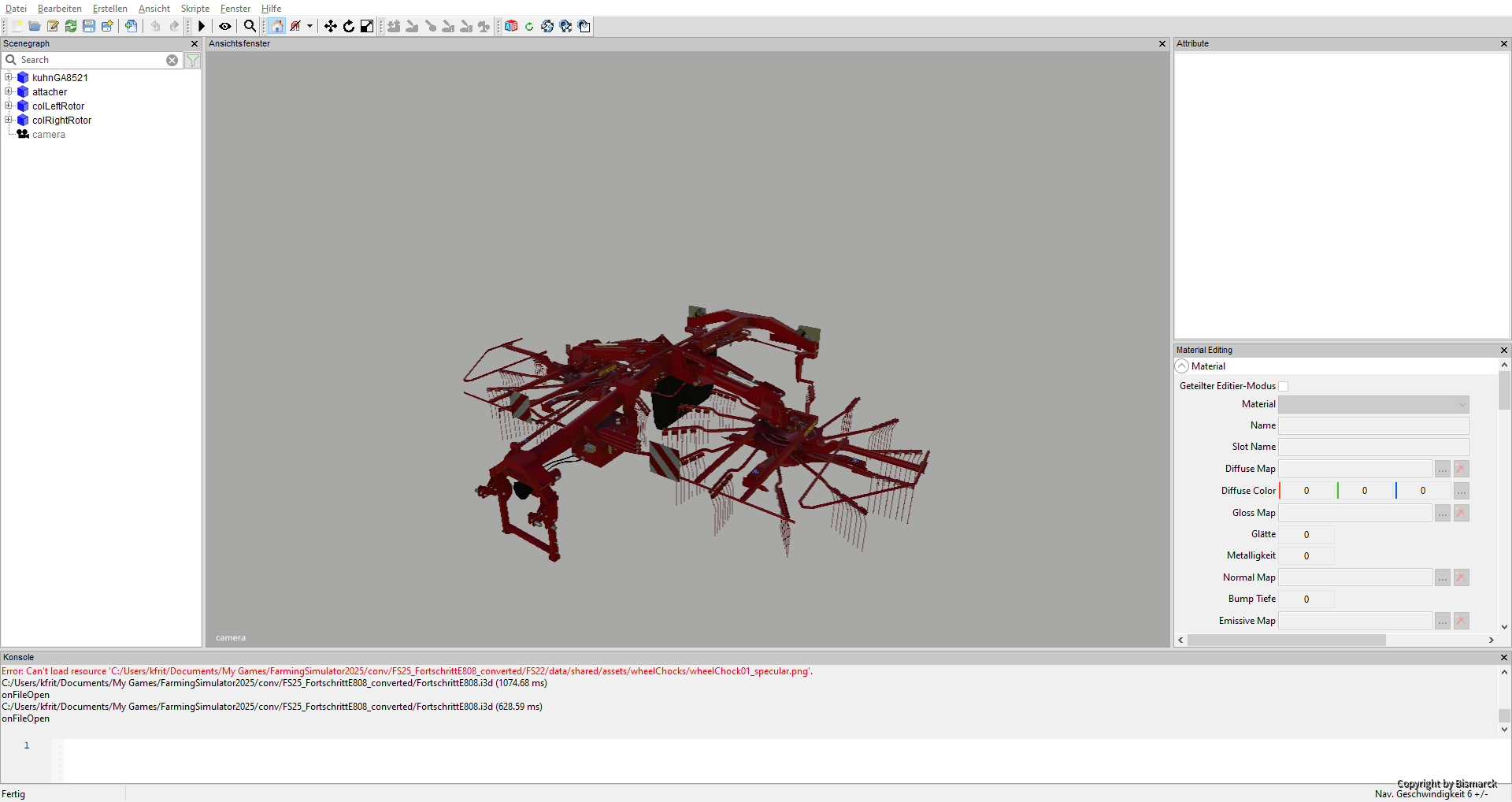Screen dimensions: 1512x802
Task: Open the Bearbeiten menu
Action: (x=60, y=9)
